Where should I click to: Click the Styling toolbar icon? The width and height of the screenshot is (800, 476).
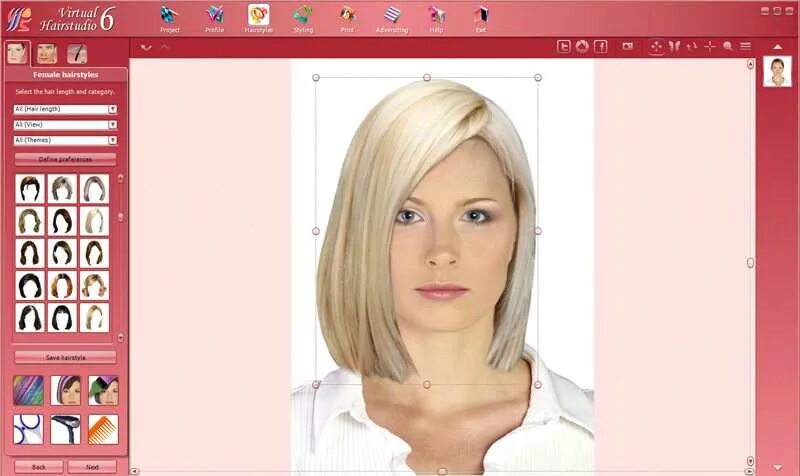point(302,18)
